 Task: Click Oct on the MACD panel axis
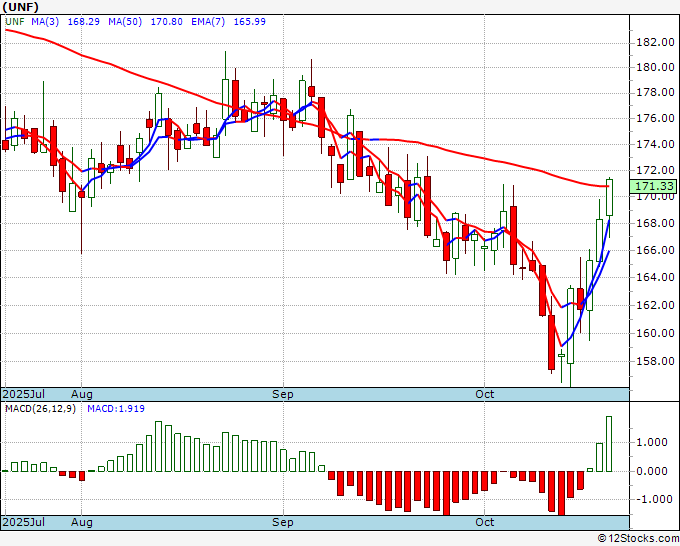(484, 522)
